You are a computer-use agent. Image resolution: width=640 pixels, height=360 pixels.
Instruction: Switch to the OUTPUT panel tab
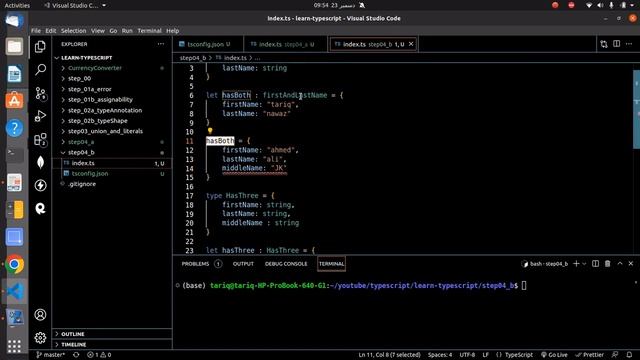(x=243, y=264)
